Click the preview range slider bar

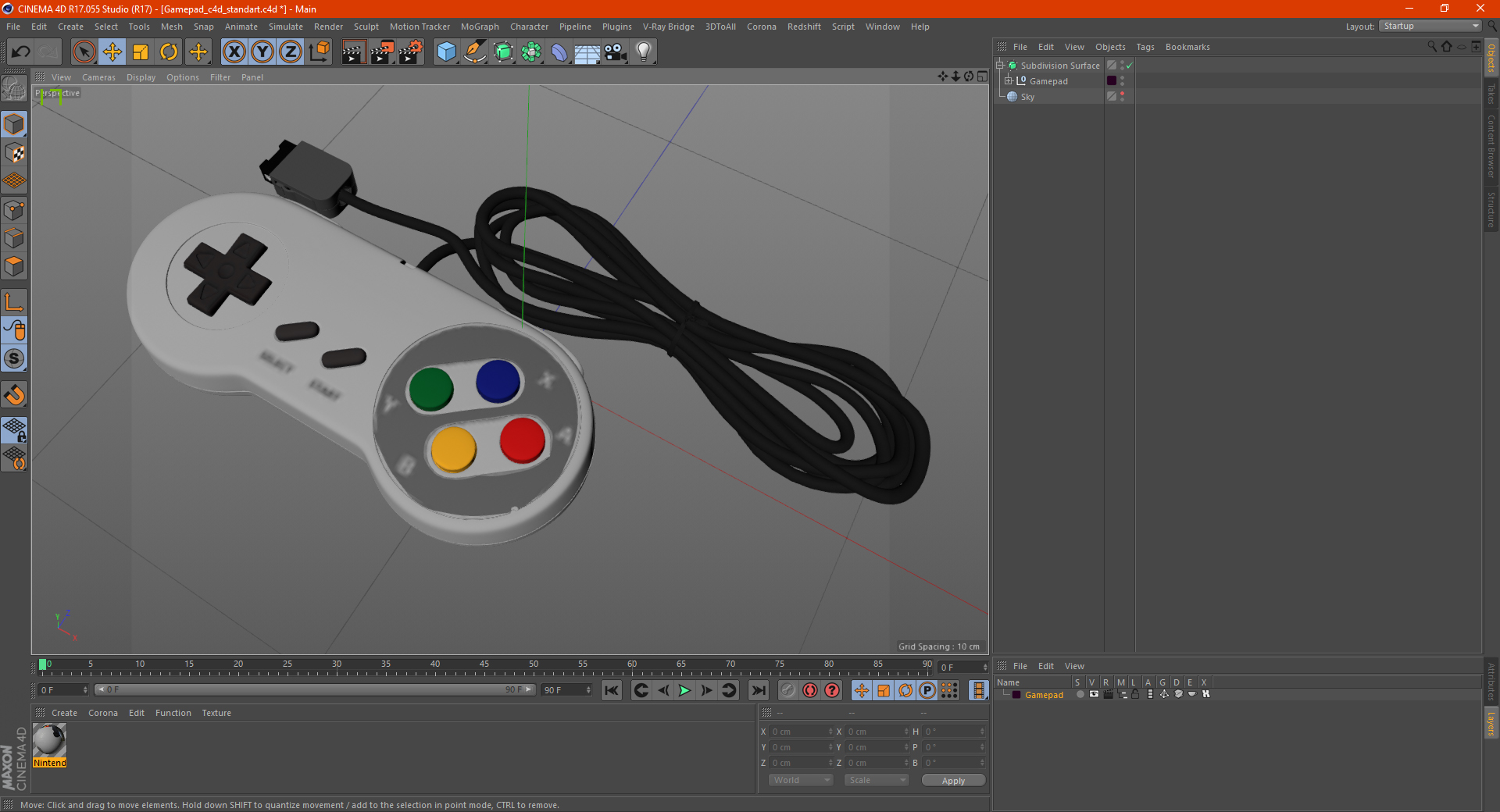coord(316,689)
